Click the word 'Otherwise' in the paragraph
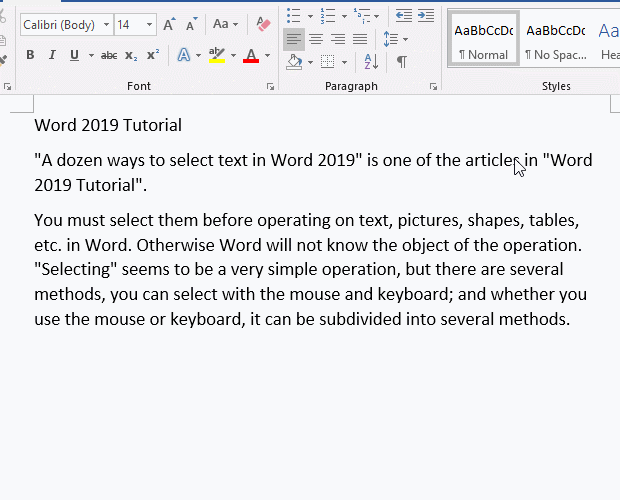The image size is (620, 500). 176,245
